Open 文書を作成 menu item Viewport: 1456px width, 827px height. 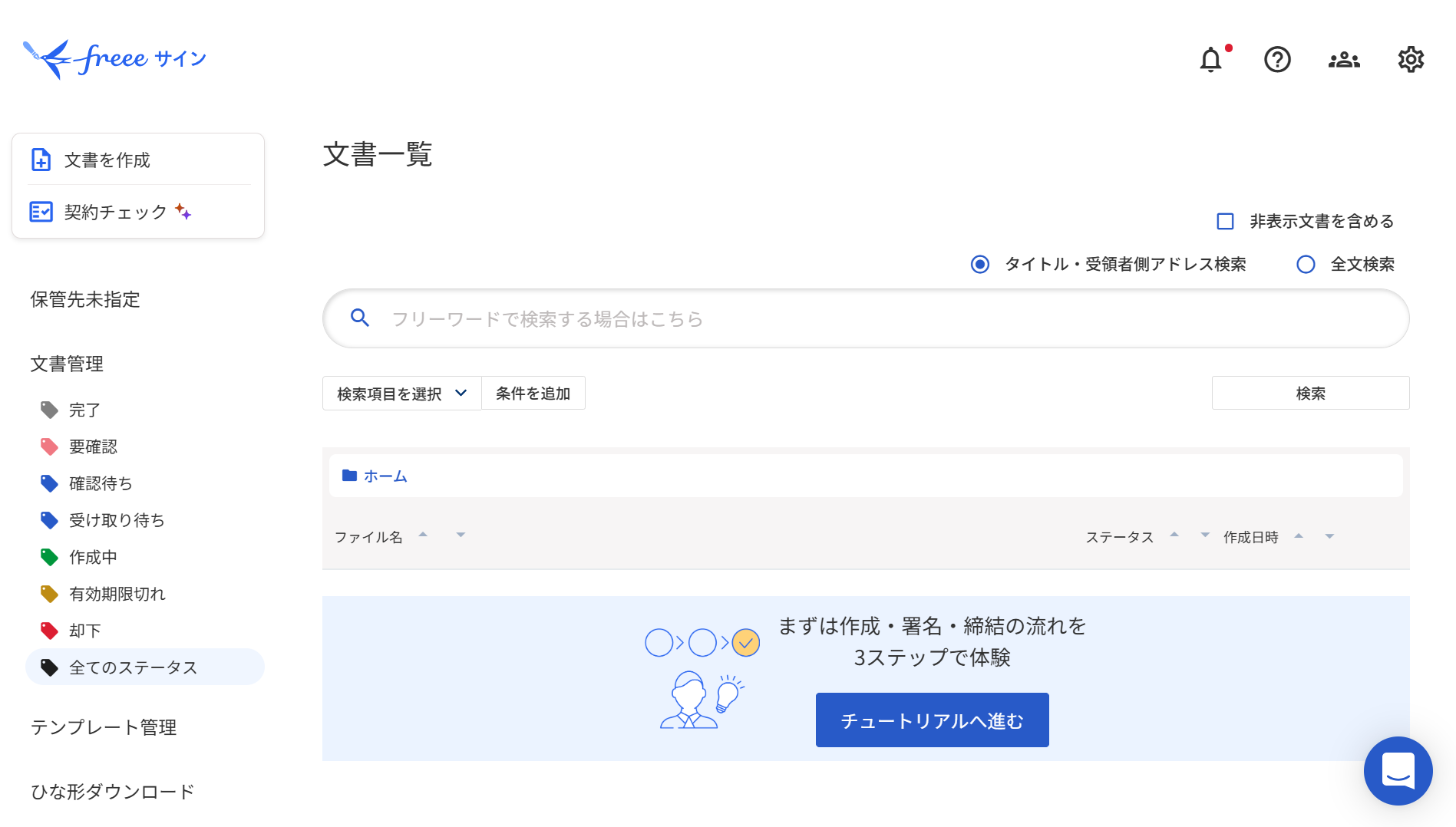tap(138, 160)
